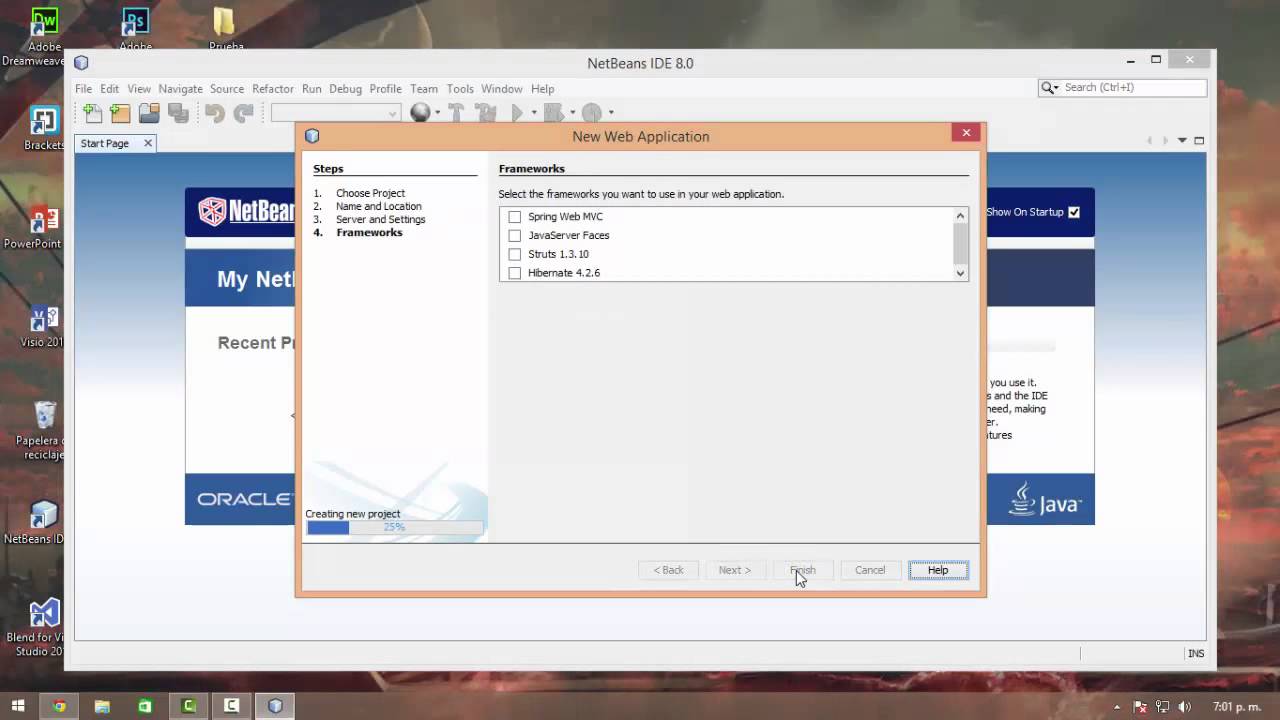
Task: Enable the Struts 1.3.10 framework checkbox
Action: point(515,255)
